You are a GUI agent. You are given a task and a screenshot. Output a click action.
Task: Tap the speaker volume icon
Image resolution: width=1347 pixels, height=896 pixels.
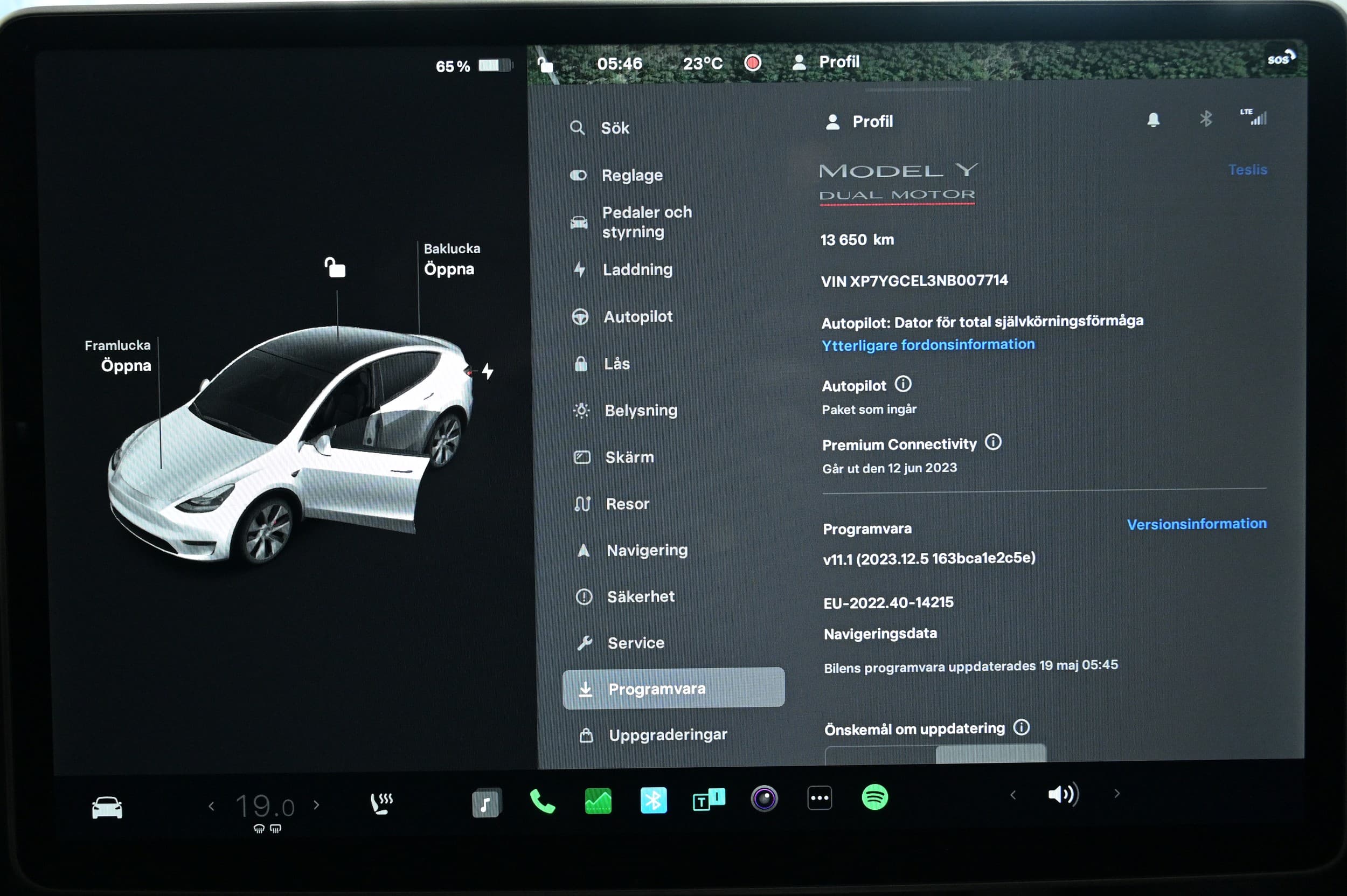[1063, 794]
